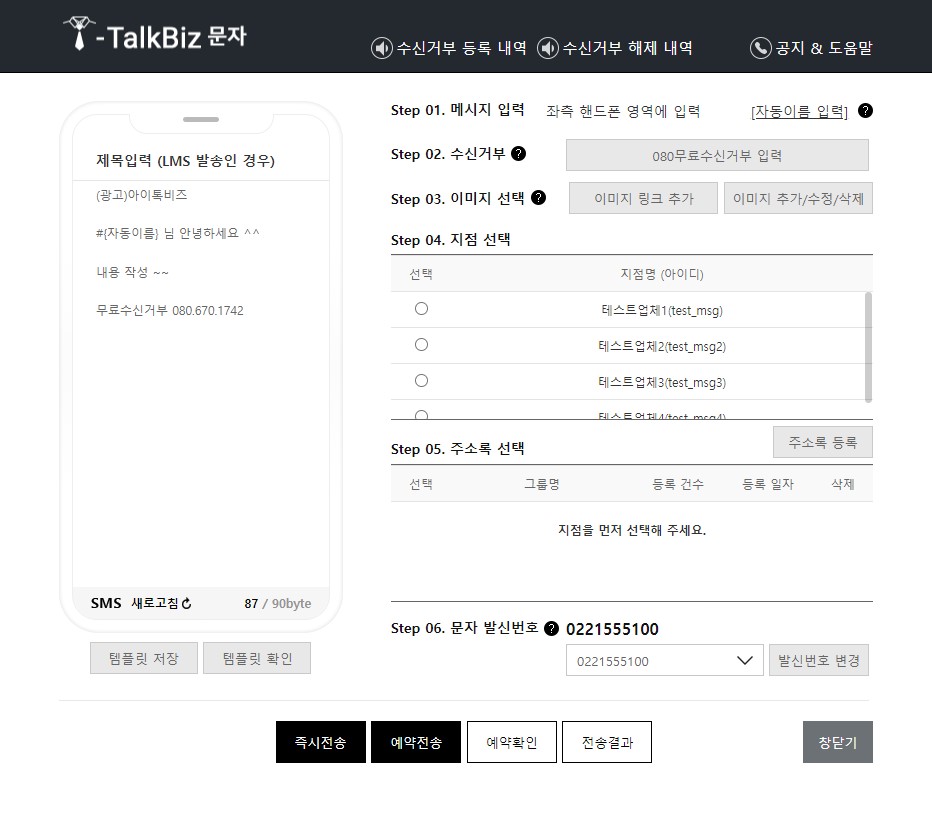This screenshot has height=814, width=932.
Task: Click the speaker icon beside 수신거부 등록 내역
Action: pos(380,47)
